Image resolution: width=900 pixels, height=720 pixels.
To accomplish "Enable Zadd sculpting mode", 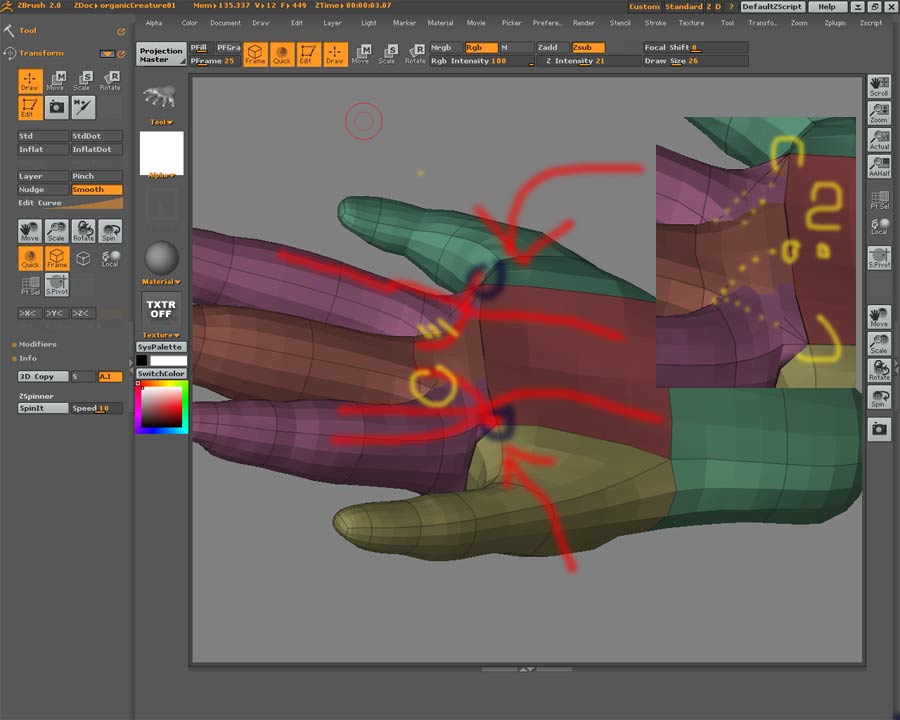I will 552,47.
